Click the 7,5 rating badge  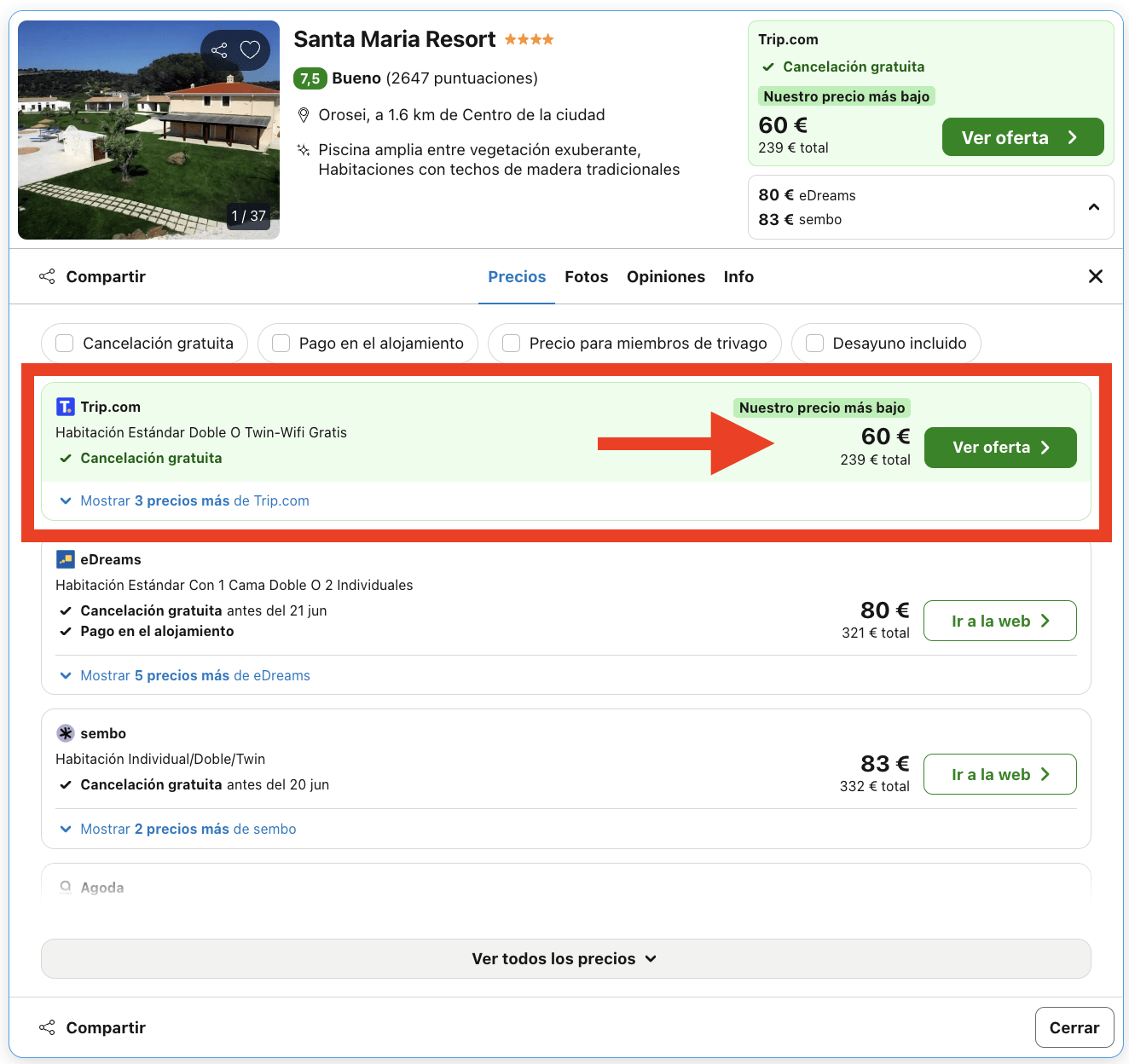click(309, 78)
